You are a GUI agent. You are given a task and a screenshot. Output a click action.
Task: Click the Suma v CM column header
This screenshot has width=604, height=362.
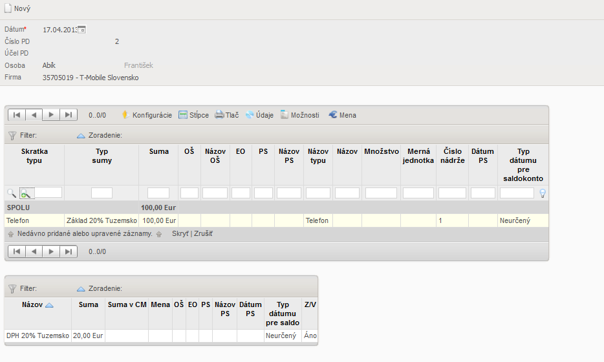pyautogui.click(x=127, y=305)
